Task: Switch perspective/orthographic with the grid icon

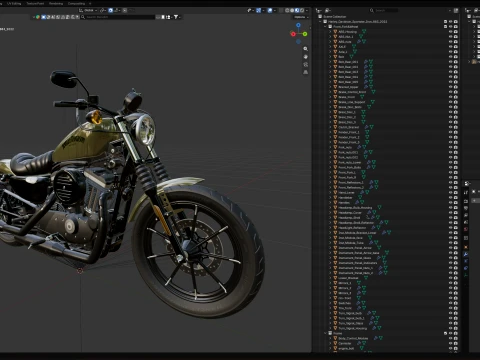Action: coord(305,72)
